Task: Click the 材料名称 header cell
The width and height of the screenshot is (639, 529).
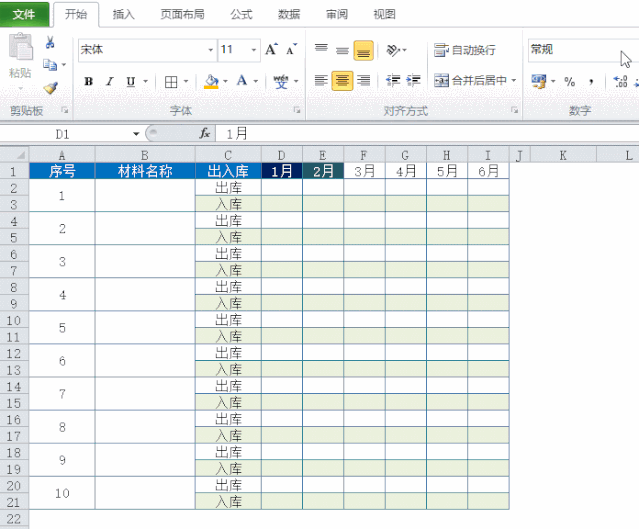Action: [x=145, y=171]
